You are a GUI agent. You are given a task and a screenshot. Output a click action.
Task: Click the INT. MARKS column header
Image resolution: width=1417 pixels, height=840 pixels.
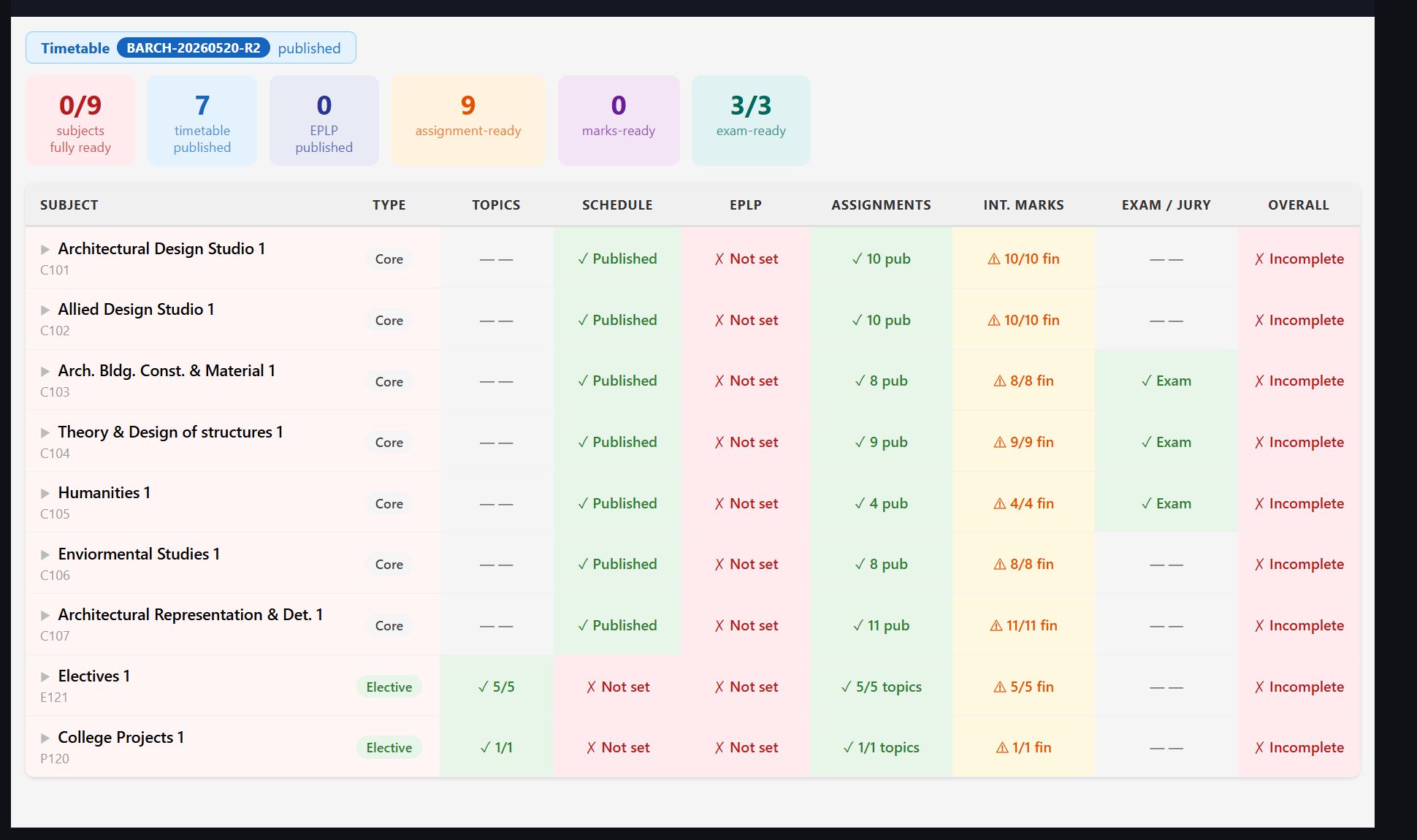1023,205
